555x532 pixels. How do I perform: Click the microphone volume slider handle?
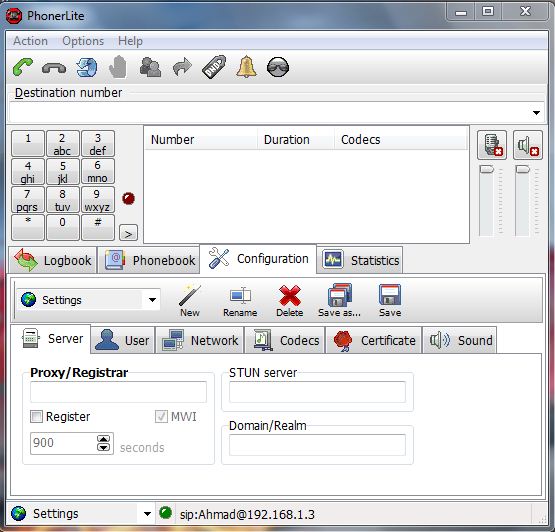(486, 169)
